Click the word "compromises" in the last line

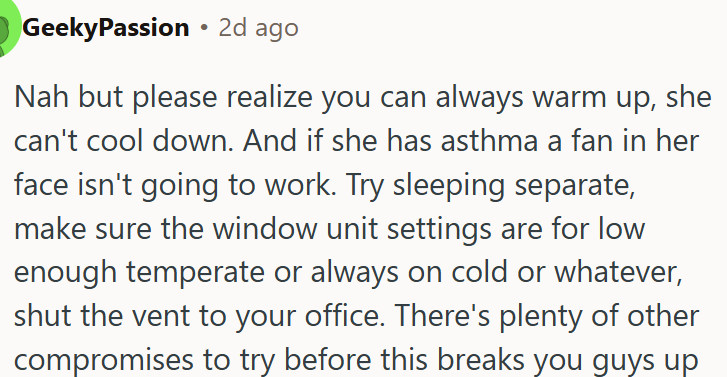pyautogui.click(x=104, y=360)
